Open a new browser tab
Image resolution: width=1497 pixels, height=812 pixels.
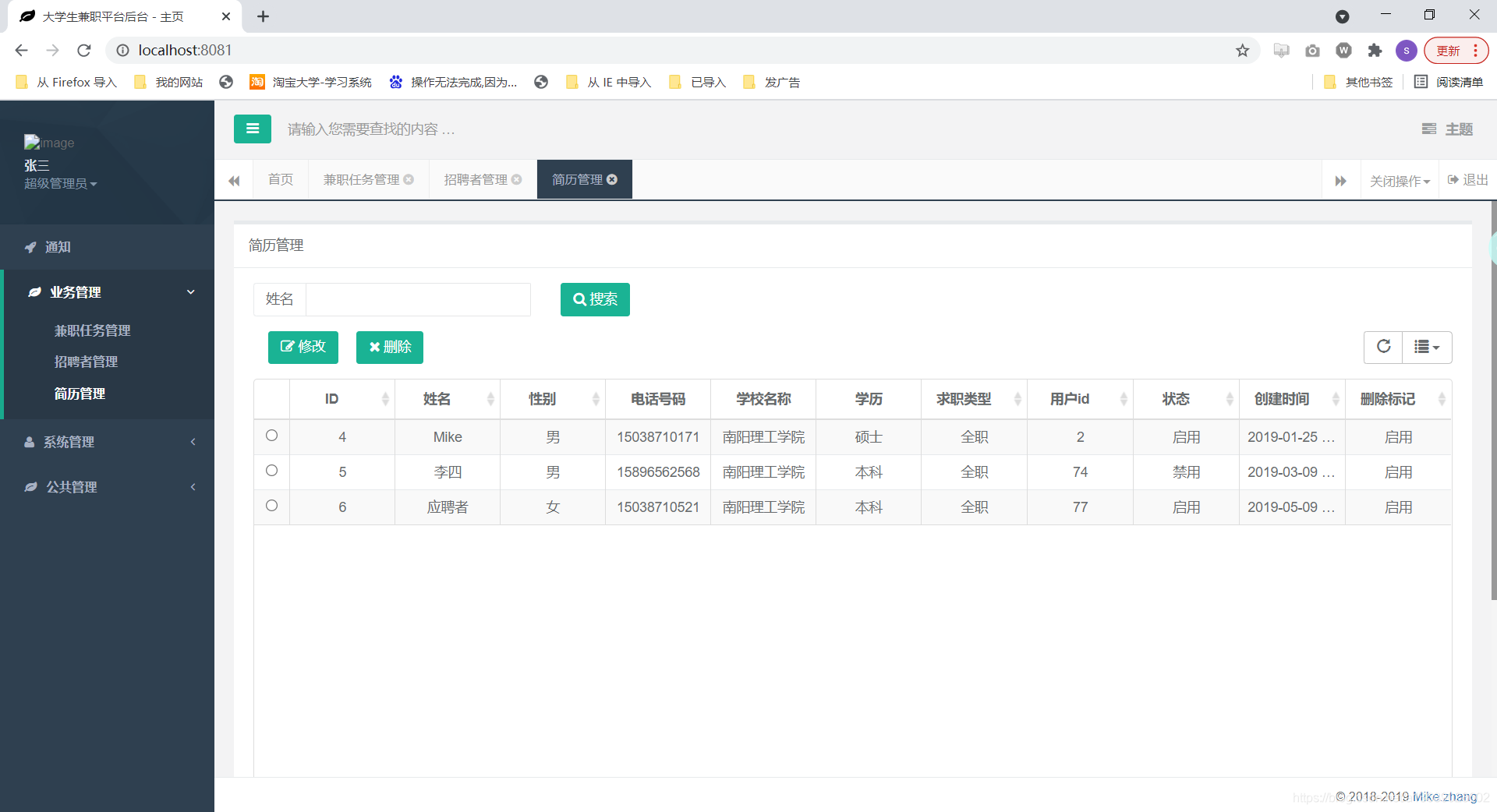[264, 16]
